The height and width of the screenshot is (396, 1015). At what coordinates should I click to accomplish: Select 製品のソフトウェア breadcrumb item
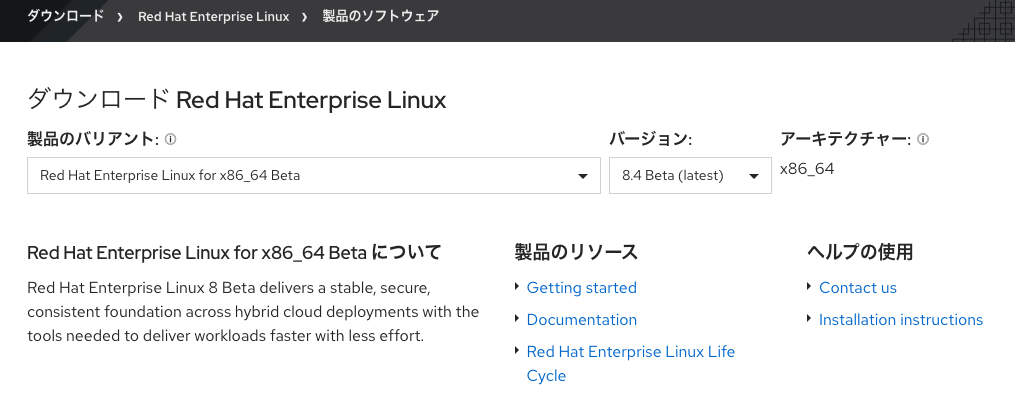click(381, 16)
